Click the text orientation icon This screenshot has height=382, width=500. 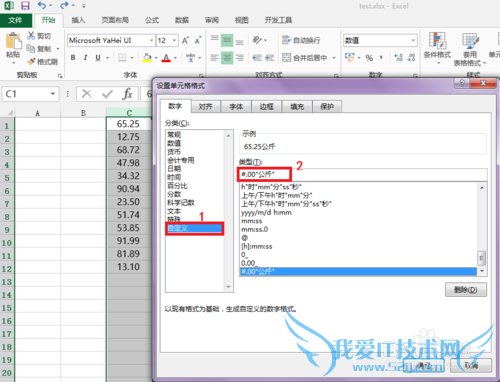tap(257, 40)
